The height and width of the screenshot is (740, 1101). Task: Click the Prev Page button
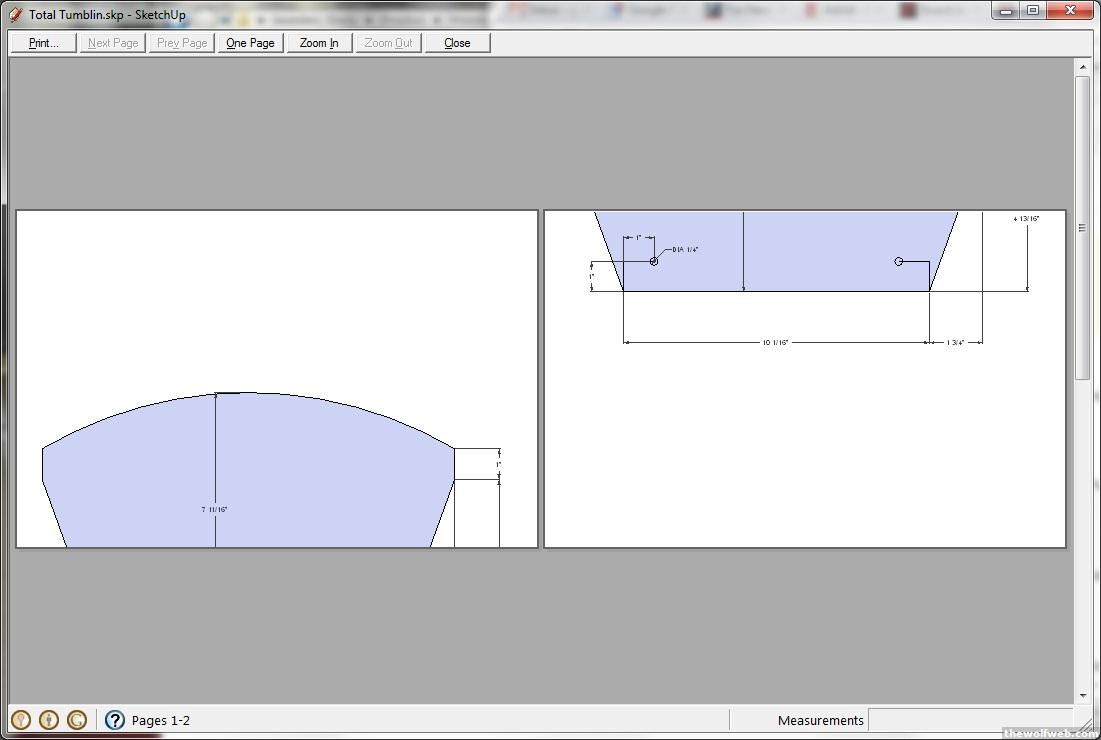click(x=182, y=43)
